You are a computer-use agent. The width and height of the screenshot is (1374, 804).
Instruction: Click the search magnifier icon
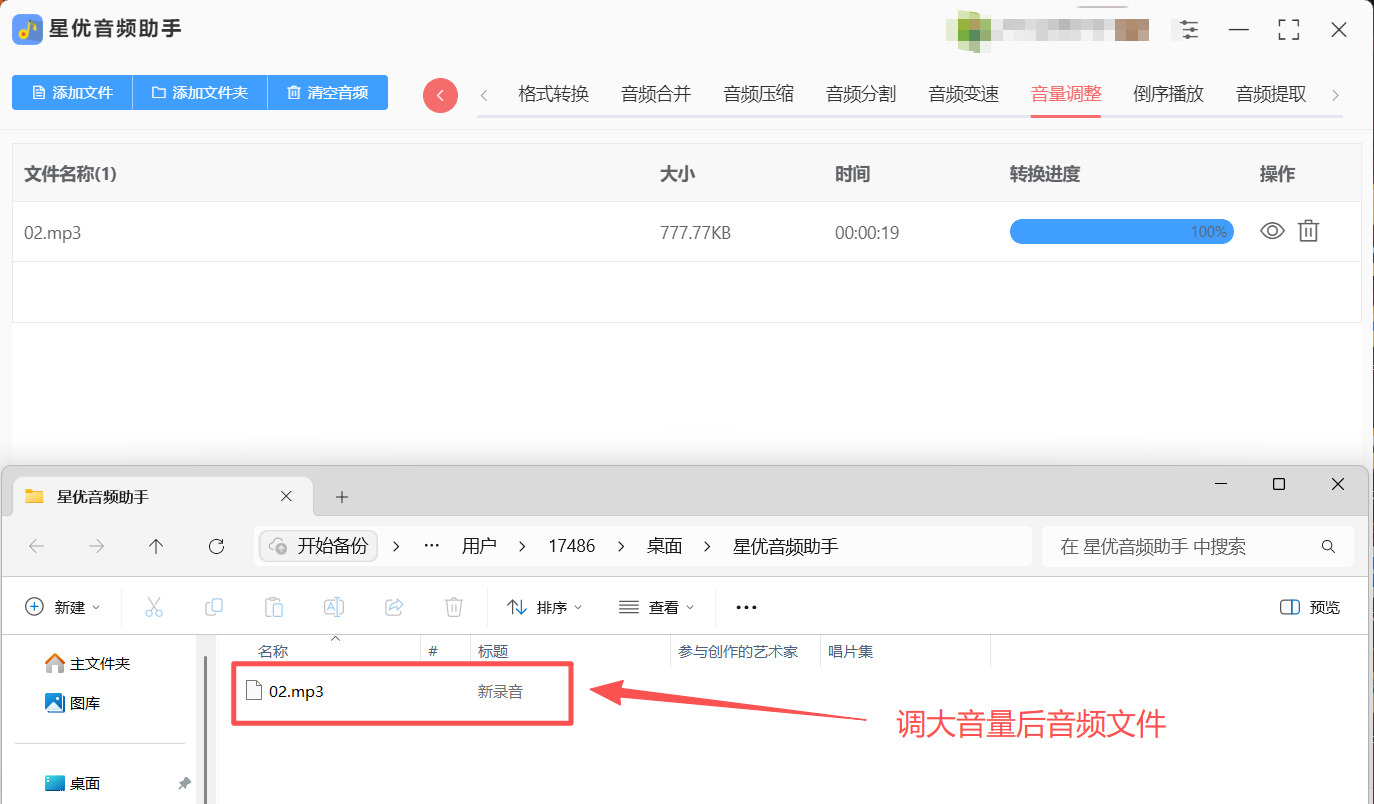click(x=1328, y=546)
